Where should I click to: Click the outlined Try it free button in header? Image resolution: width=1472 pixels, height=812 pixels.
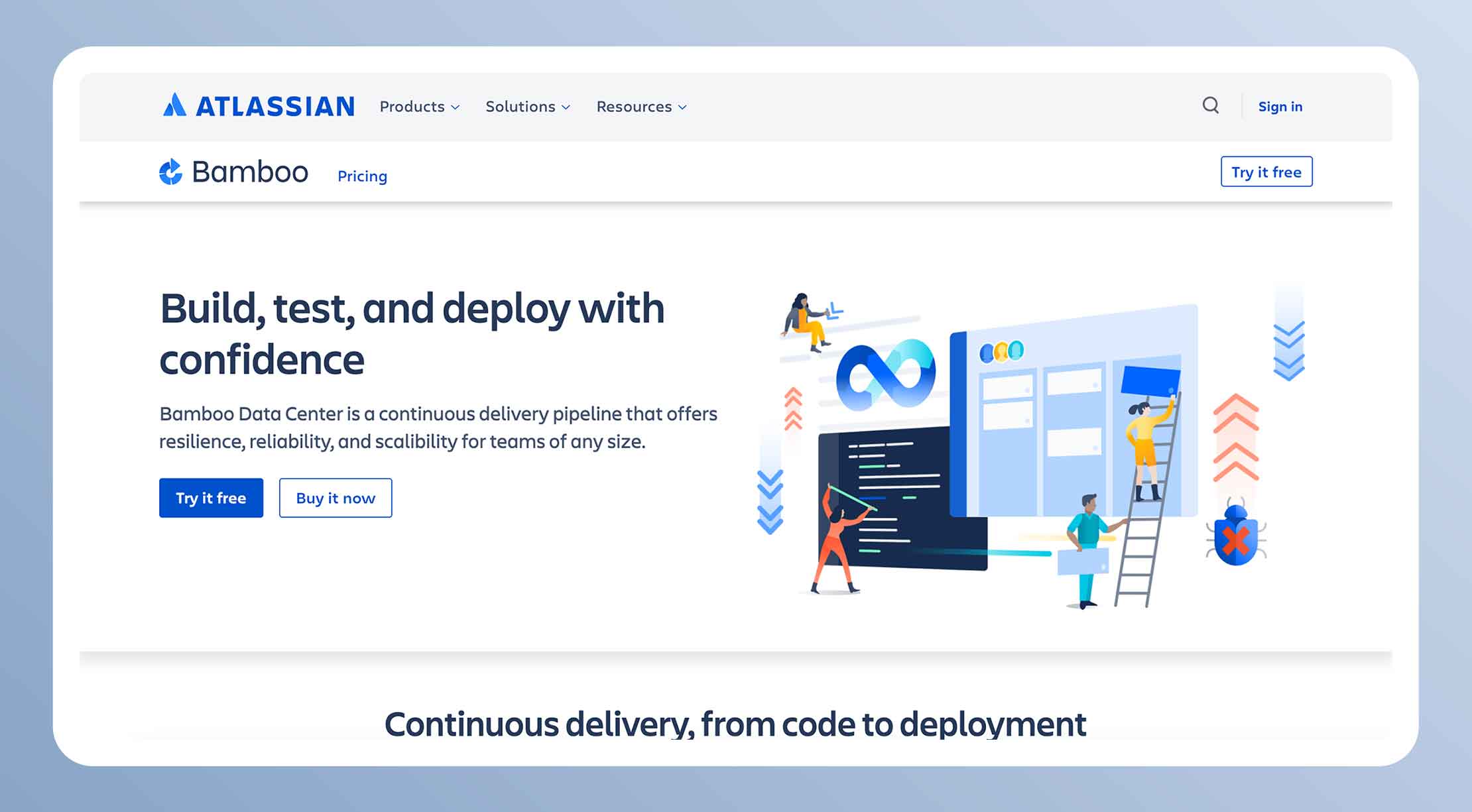pyautogui.click(x=1266, y=172)
